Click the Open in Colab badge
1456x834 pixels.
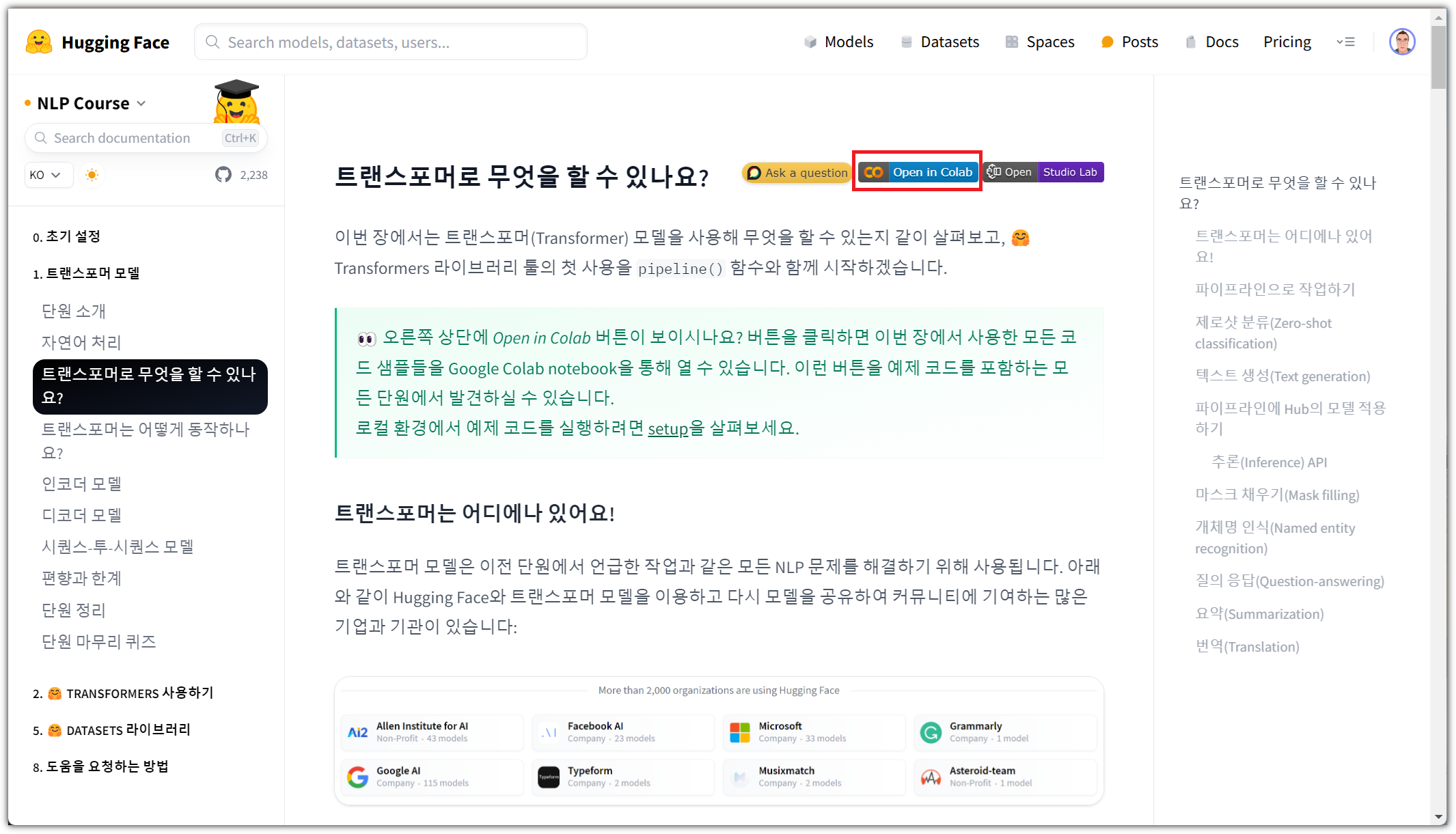[917, 172]
